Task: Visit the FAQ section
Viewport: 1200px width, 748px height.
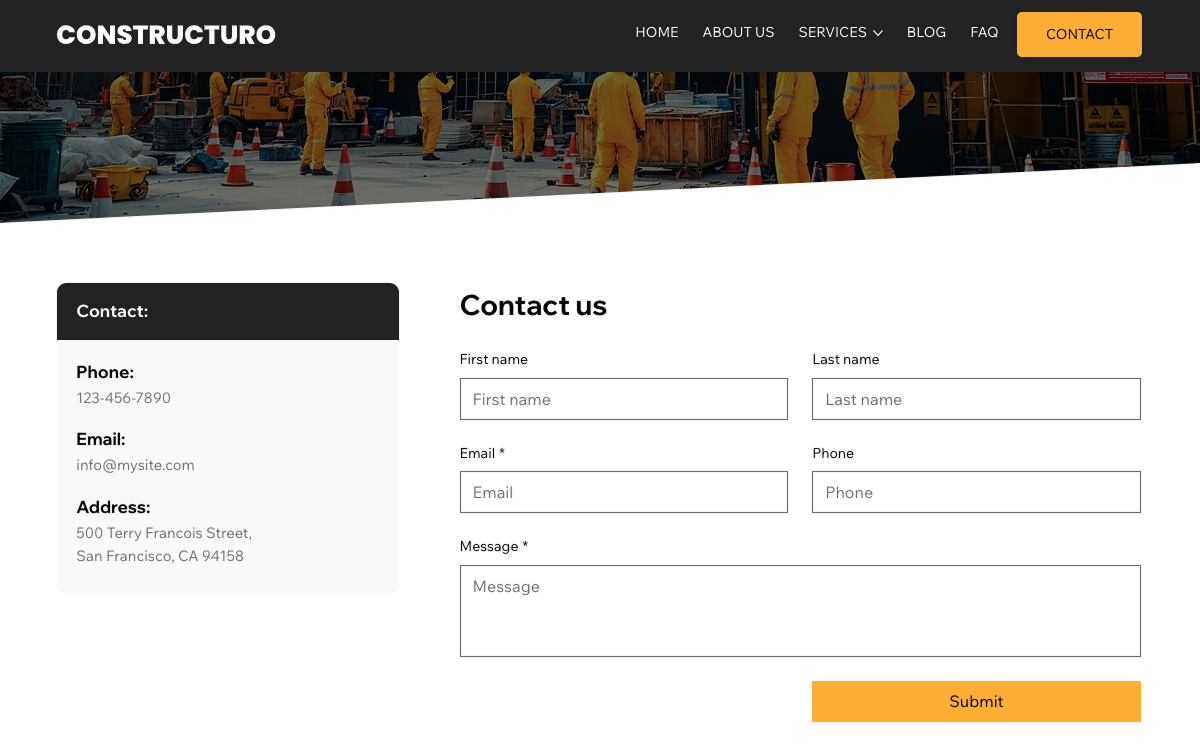Action: click(984, 32)
